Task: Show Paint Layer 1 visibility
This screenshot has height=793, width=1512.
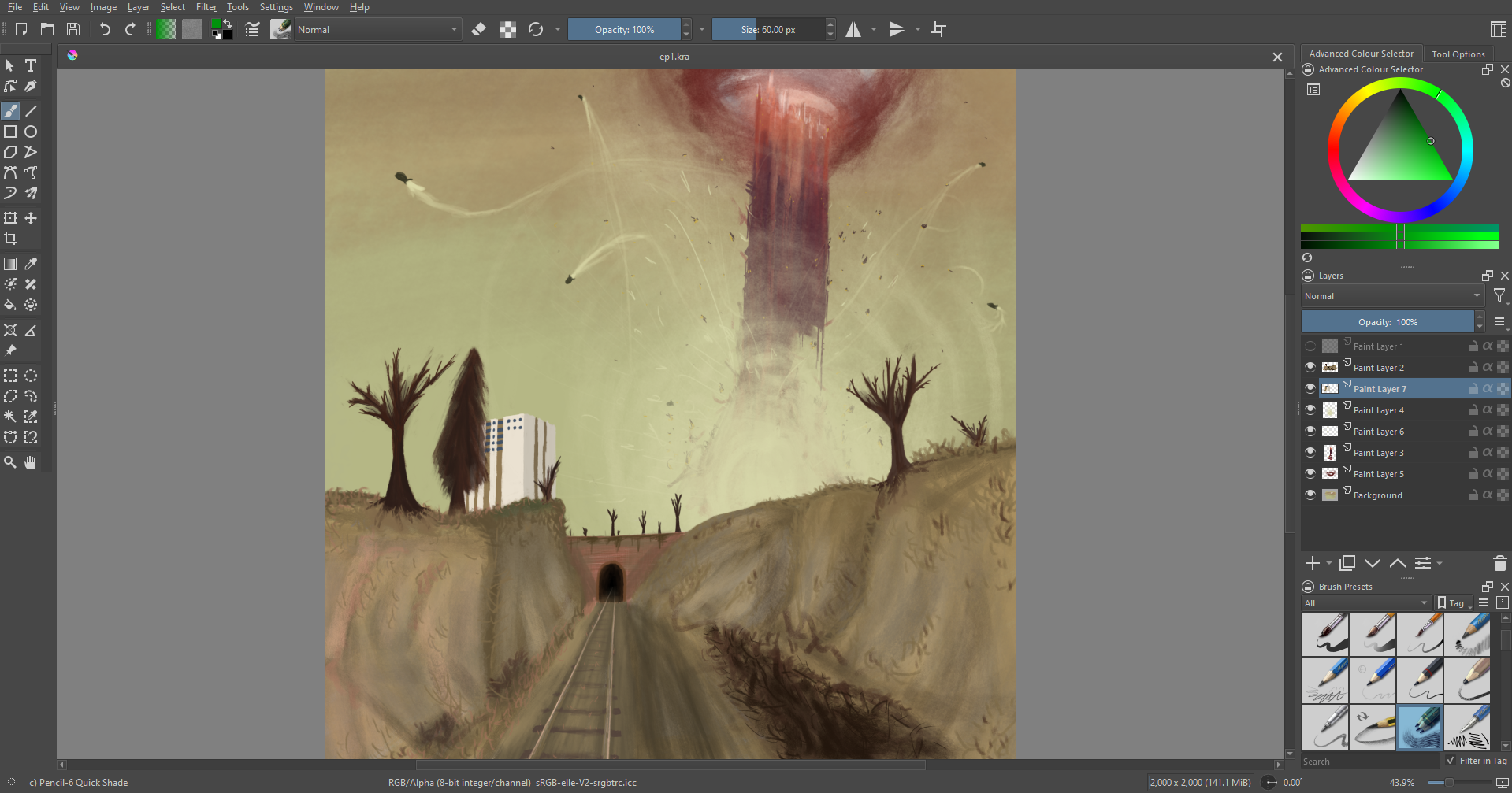Action: click(x=1310, y=346)
